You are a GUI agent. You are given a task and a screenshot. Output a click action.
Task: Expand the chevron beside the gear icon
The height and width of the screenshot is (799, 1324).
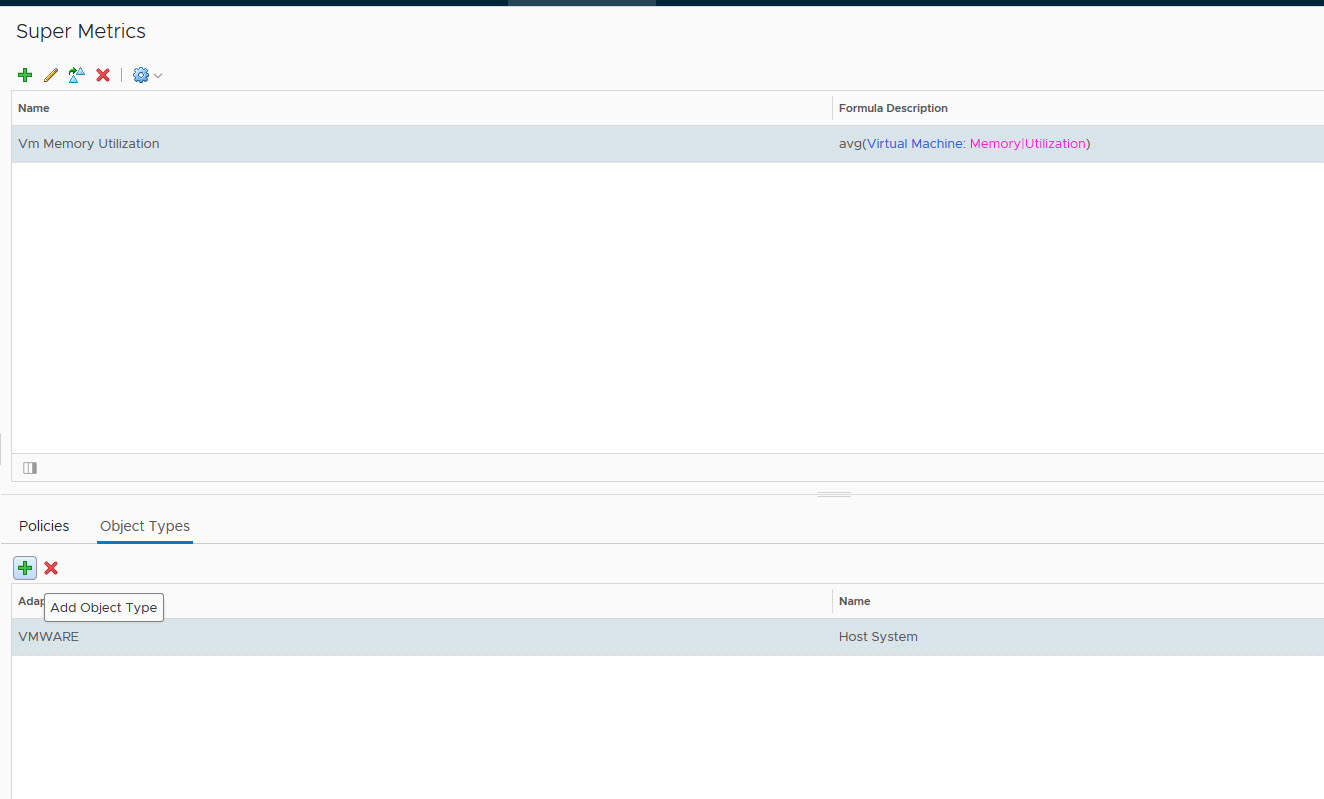point(158,76)
